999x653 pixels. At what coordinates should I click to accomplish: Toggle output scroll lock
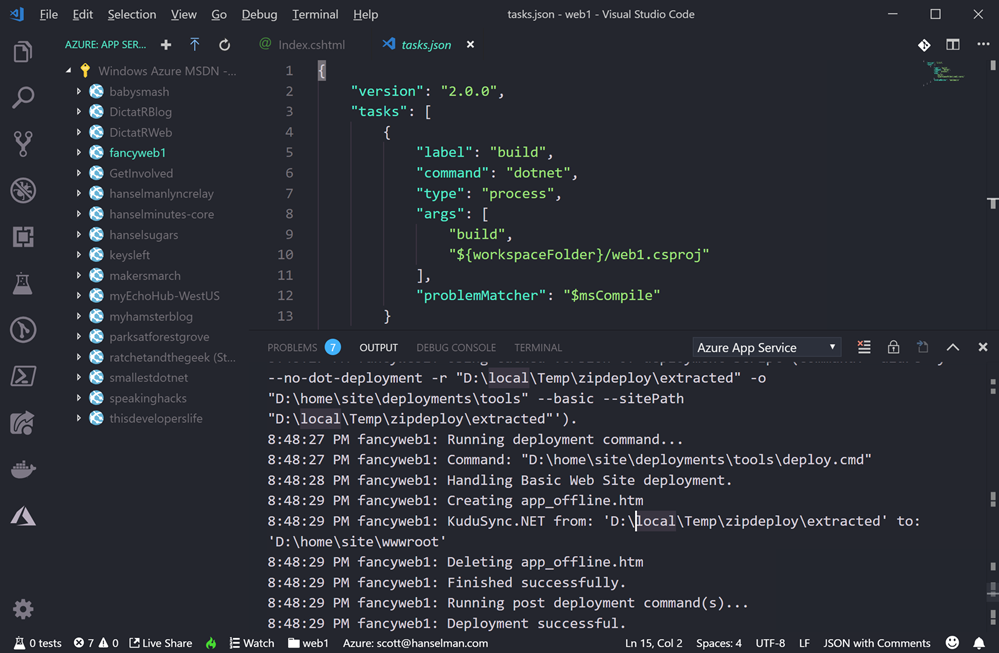[893, 347]
